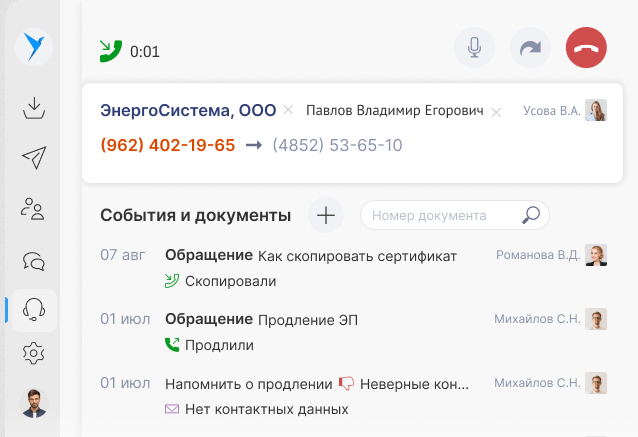638x437 pixels.
Task: Open the ЭнергоСистема, ООО company link
Action: [x=188, y=110]
